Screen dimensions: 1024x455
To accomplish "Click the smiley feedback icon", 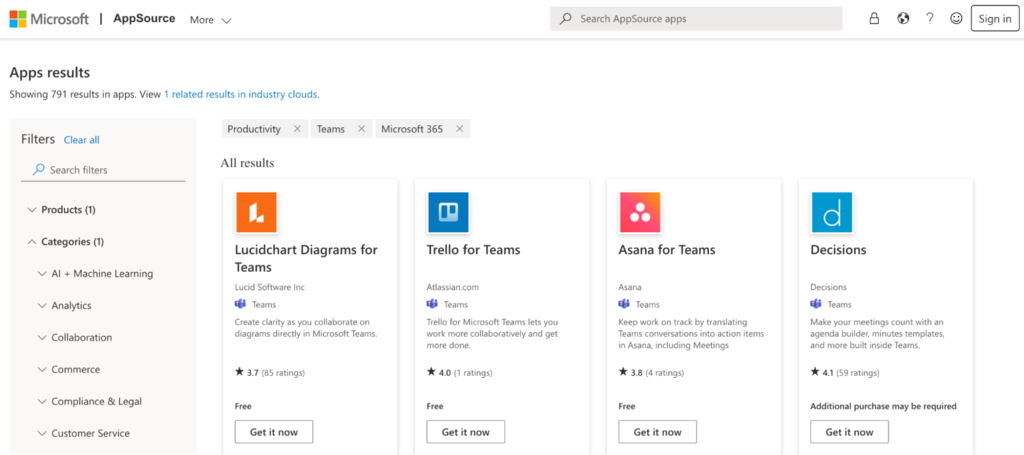I will coord(956,18).
